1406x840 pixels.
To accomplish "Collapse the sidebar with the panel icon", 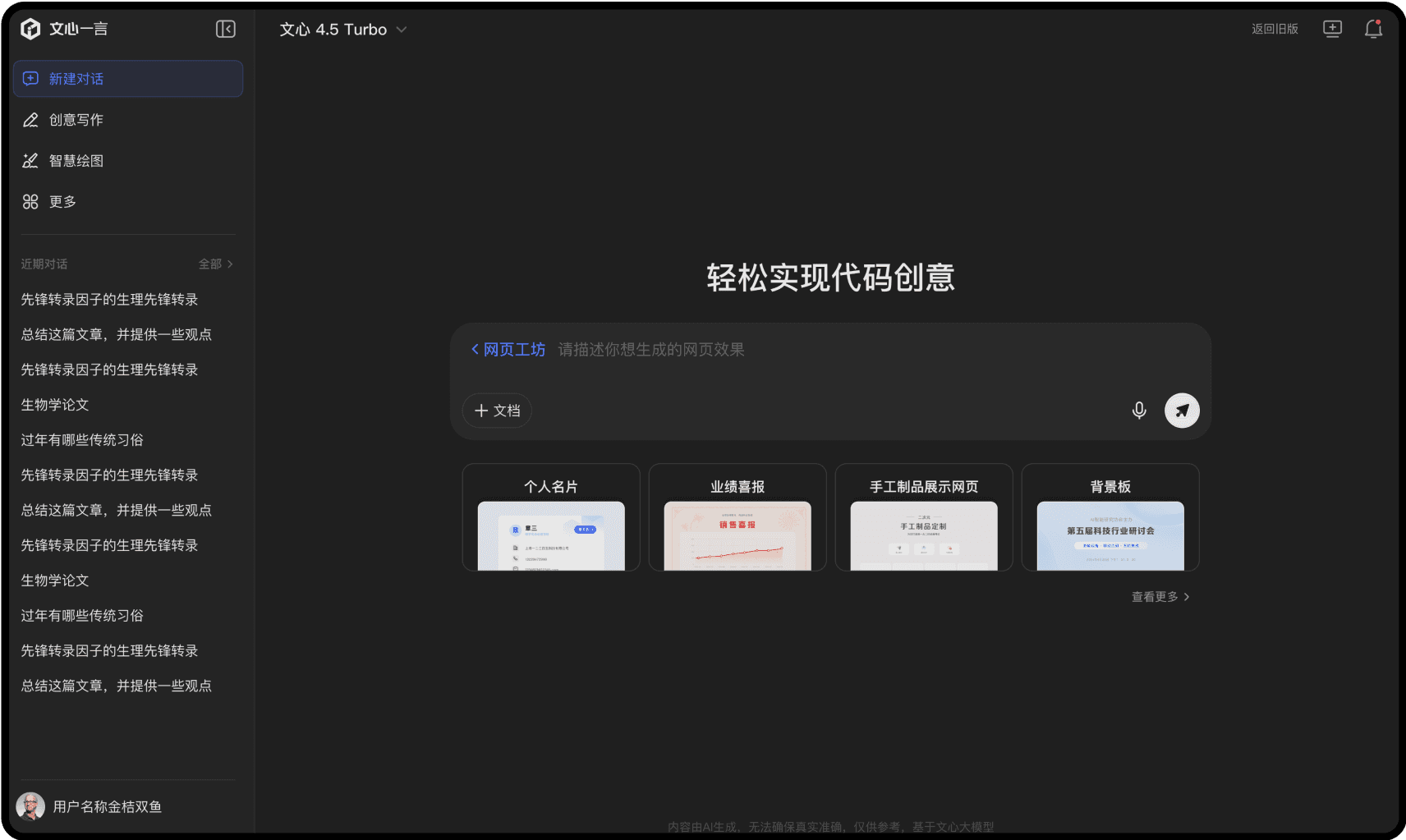I will [x=226, y=30].
